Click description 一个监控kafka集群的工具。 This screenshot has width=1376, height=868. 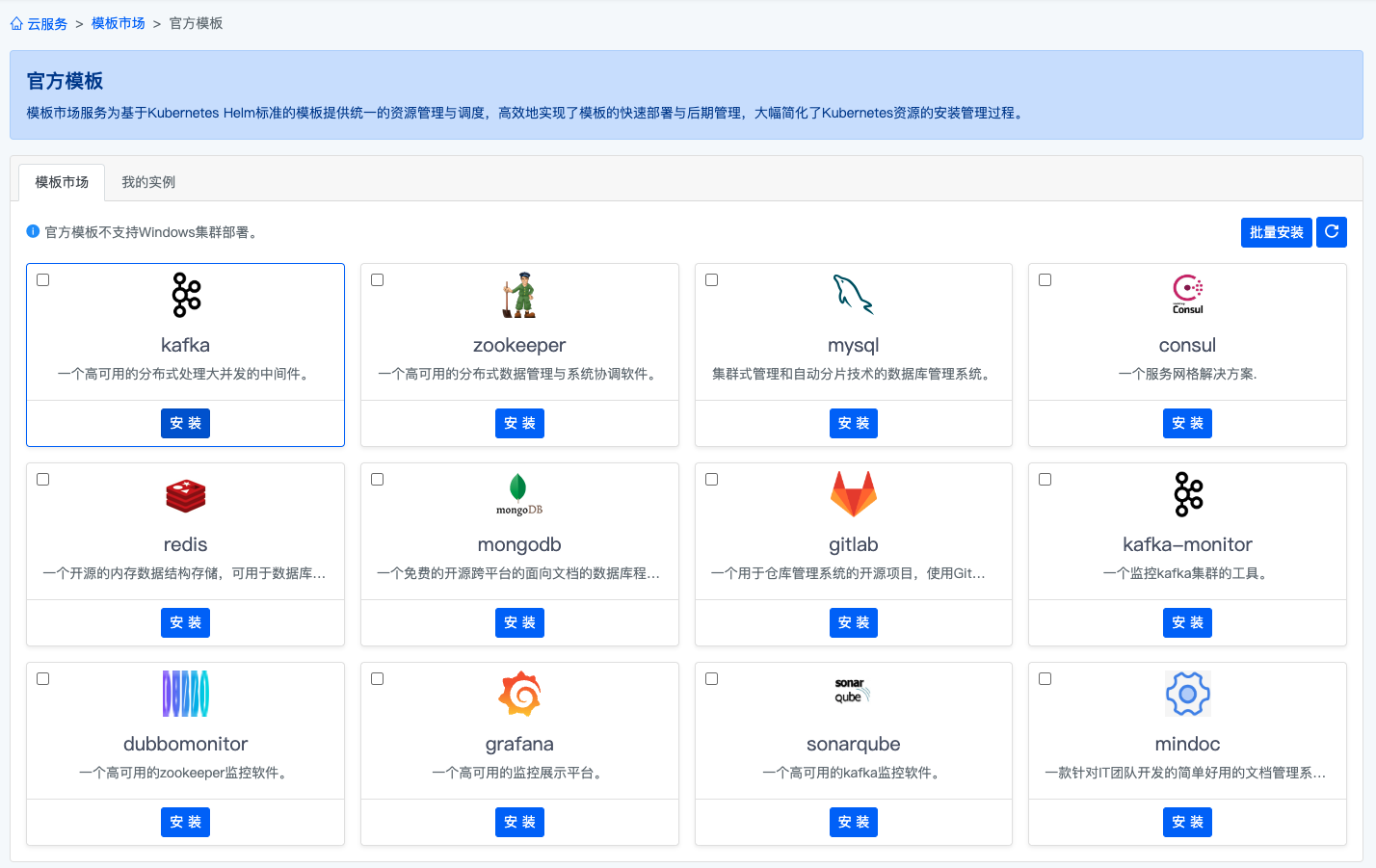coord(1187,573)
